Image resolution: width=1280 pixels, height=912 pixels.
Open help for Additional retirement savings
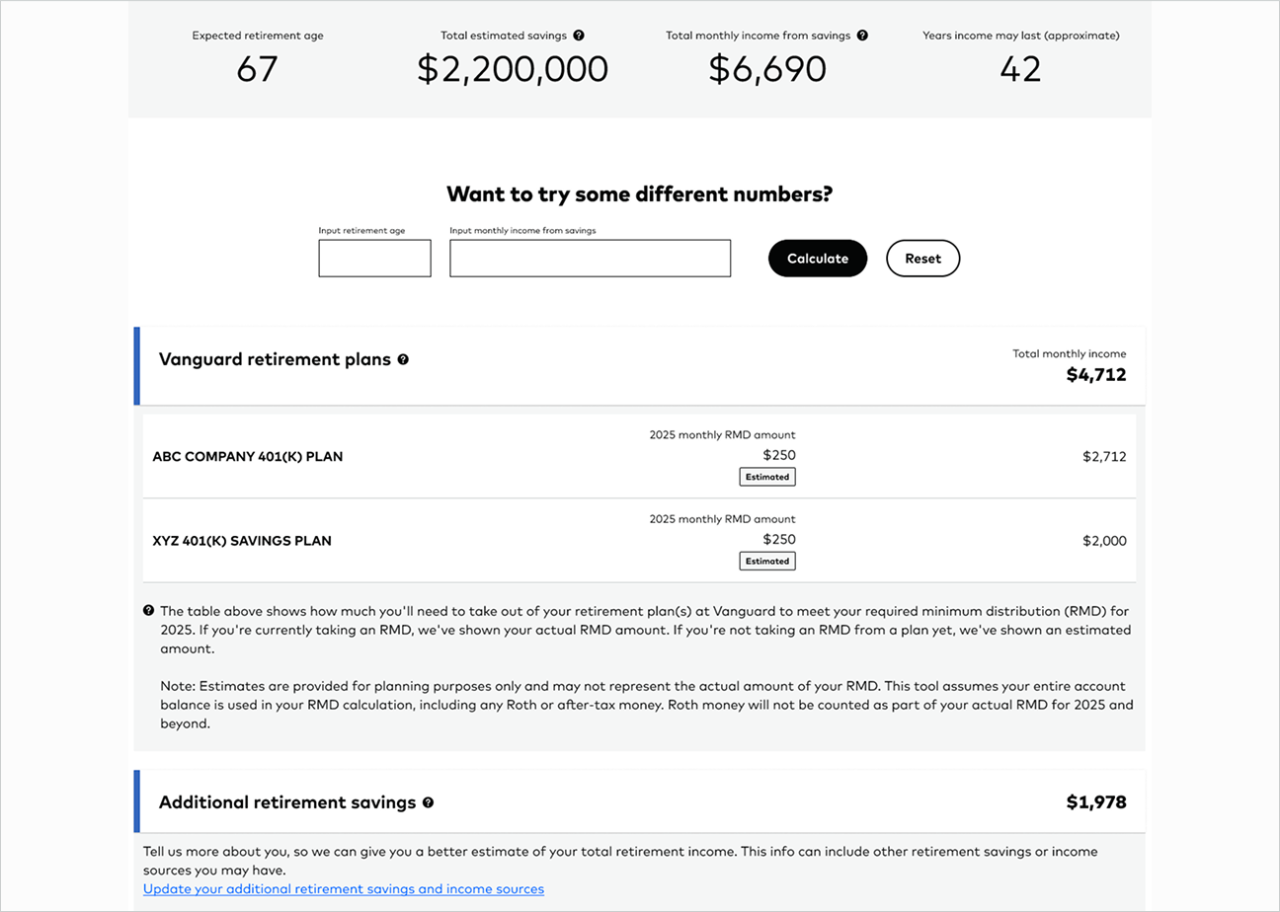(x=428, y=802)
